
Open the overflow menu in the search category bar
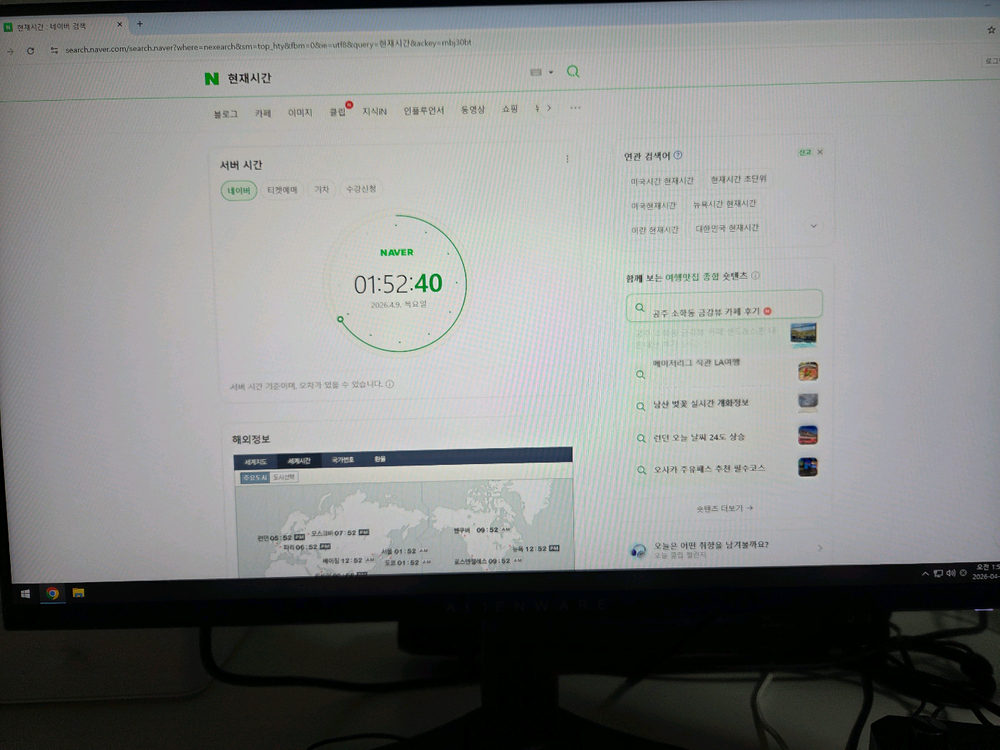575,108
